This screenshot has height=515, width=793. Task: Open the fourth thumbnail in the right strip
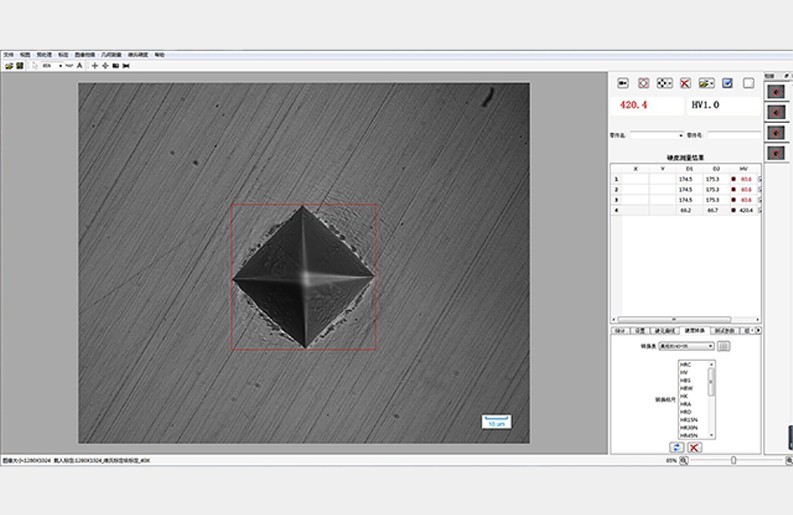point(776,153)
